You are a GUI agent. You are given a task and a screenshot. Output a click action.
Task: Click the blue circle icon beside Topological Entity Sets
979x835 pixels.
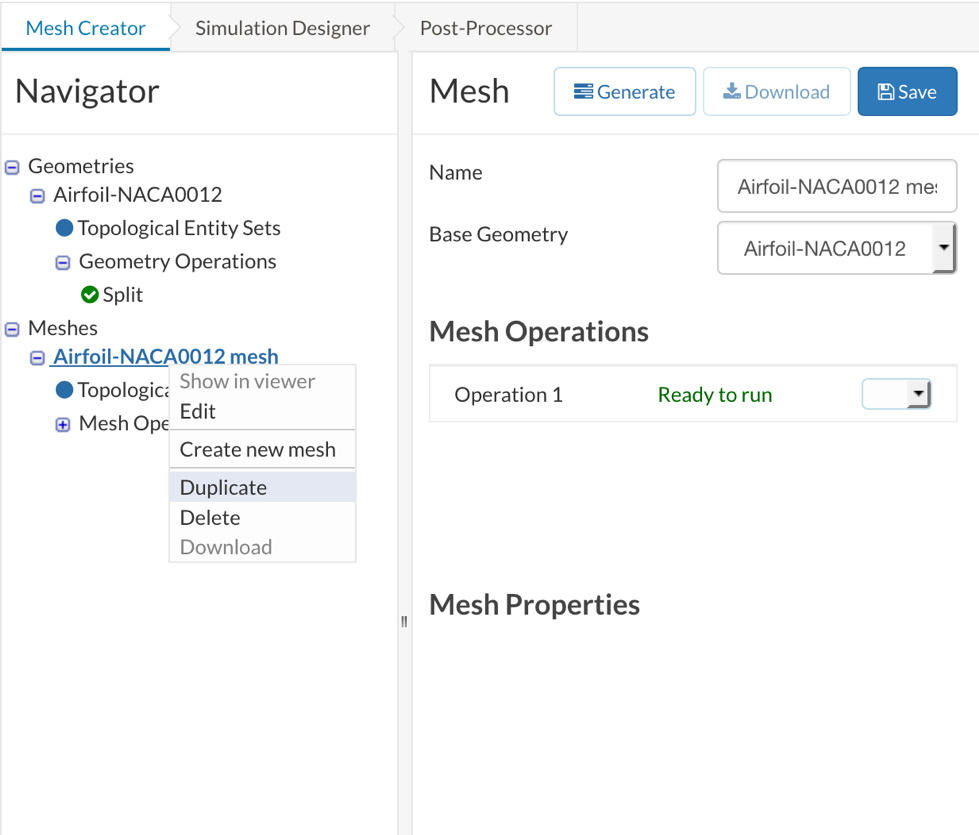(64, 228)
